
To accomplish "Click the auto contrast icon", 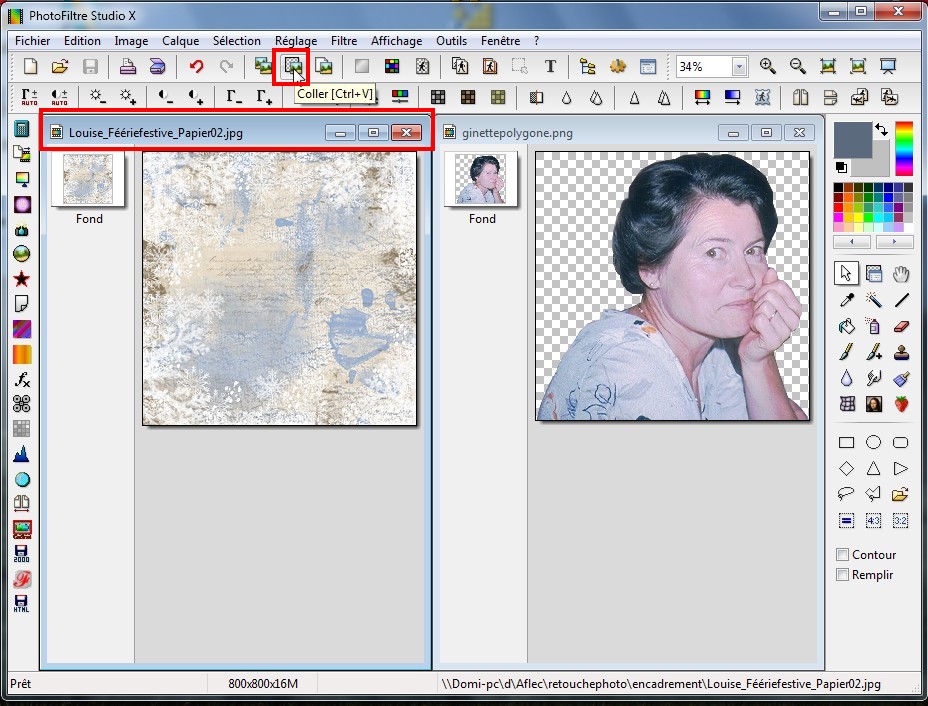I will point(59,96).
